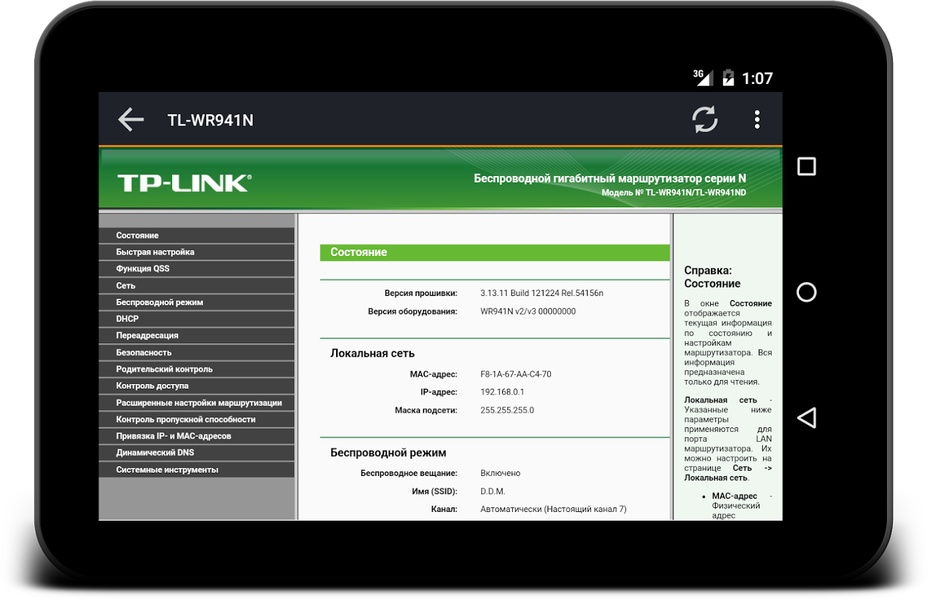Image resolution: width=927 pixels, height=600 pixels.
Task: Click MAC address value F8-1A-67-AA-C4-70
Action: [x=516, y=374]
